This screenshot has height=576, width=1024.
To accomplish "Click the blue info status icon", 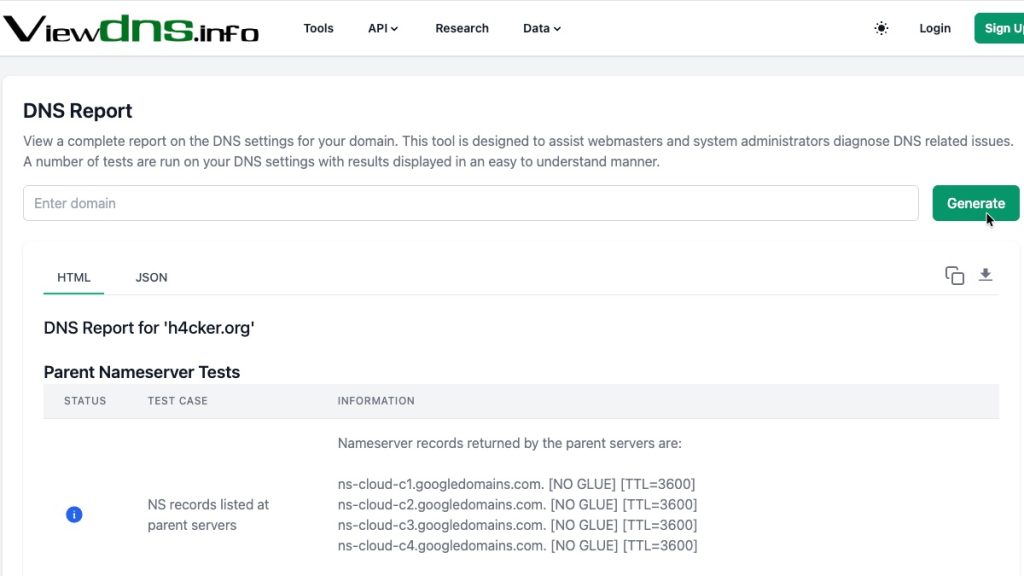I will pyautogui.click(x=74, y=515).
